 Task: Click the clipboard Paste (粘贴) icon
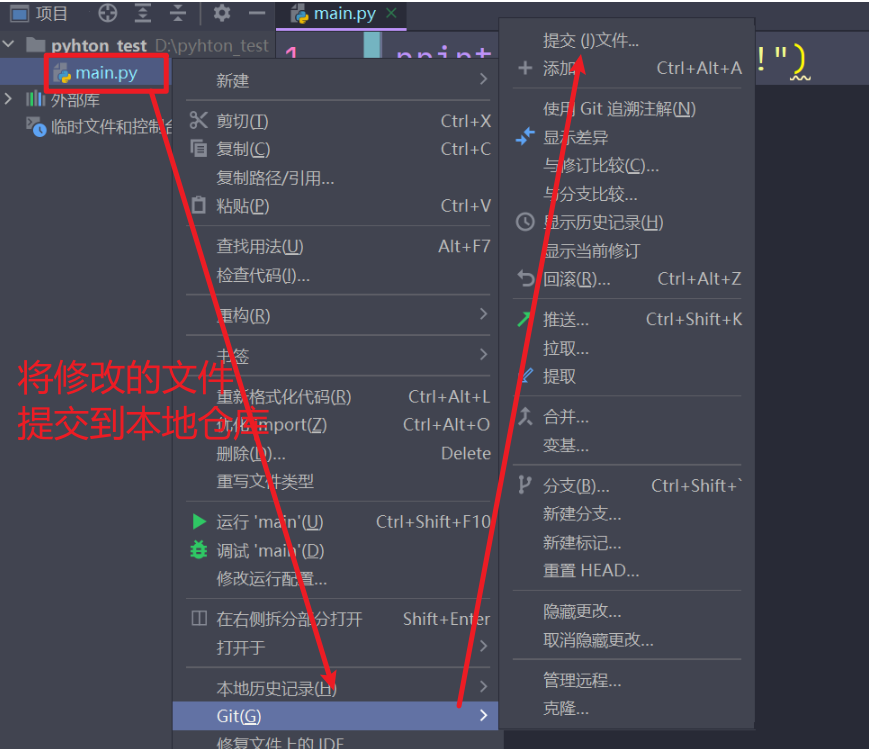pyautogui.click(x=198, y=206)
